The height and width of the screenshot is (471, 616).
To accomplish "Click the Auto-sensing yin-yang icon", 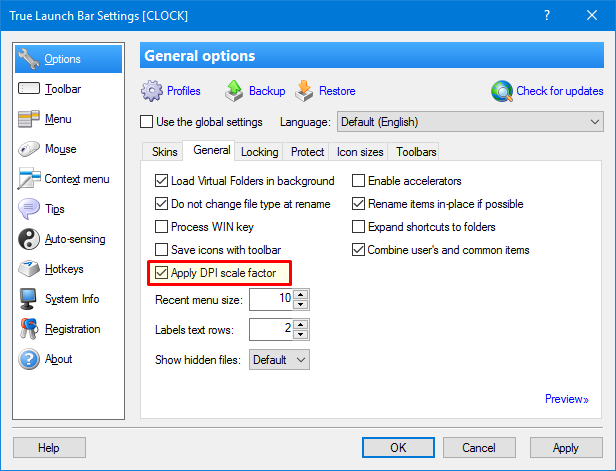I will [x=28, y=240].
